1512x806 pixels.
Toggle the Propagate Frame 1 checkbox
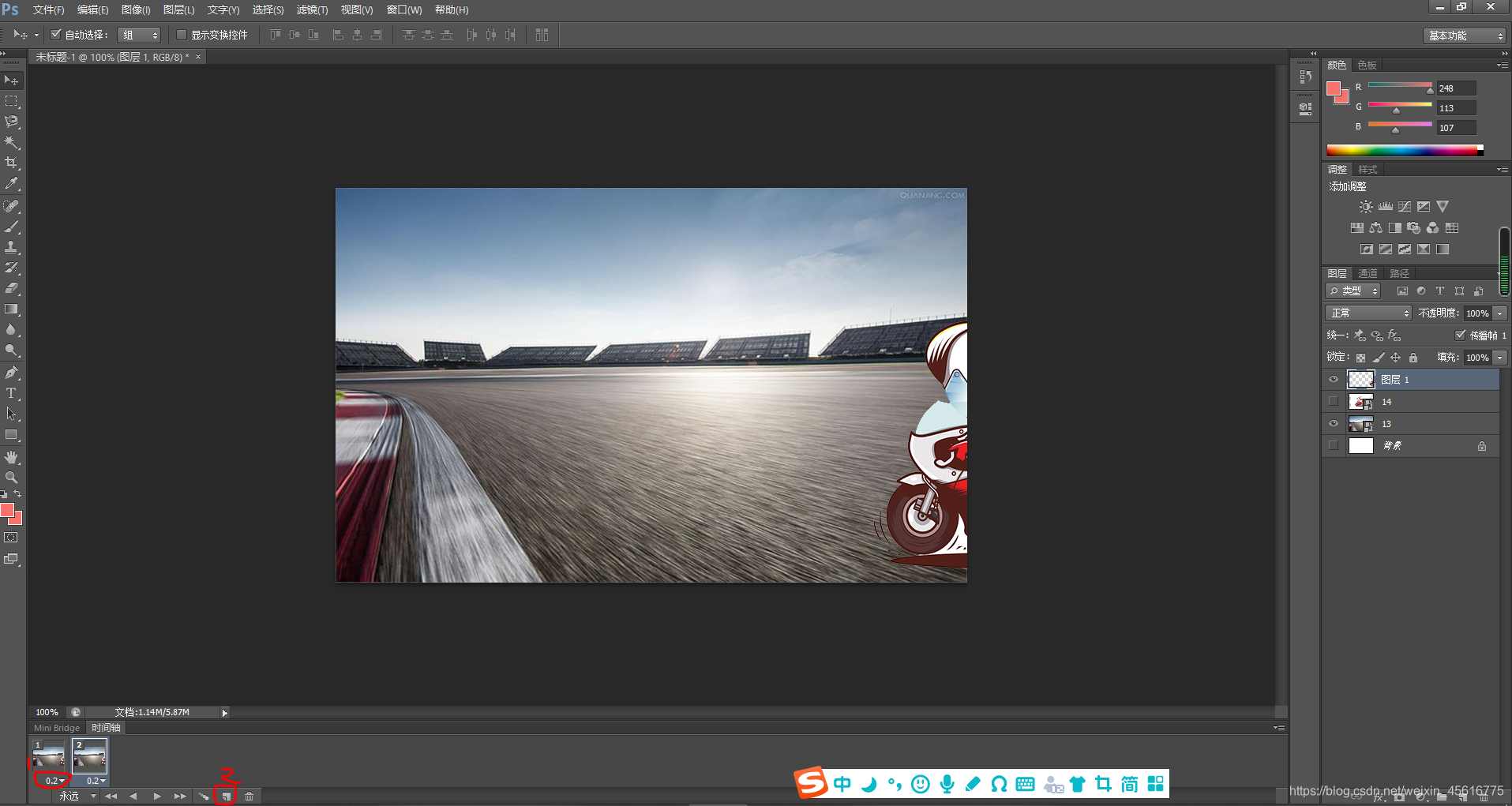click(x=1461, y=336)
